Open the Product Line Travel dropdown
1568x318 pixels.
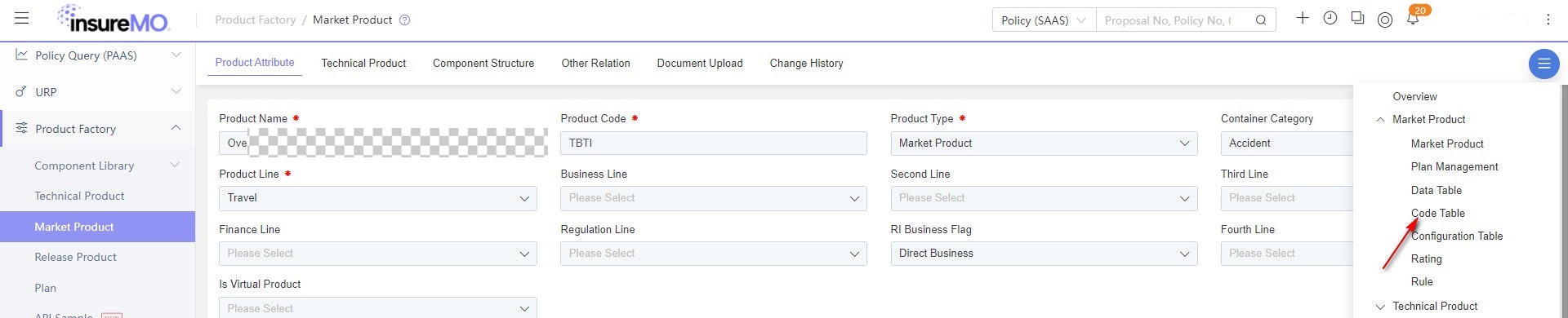tap(377, 198)
